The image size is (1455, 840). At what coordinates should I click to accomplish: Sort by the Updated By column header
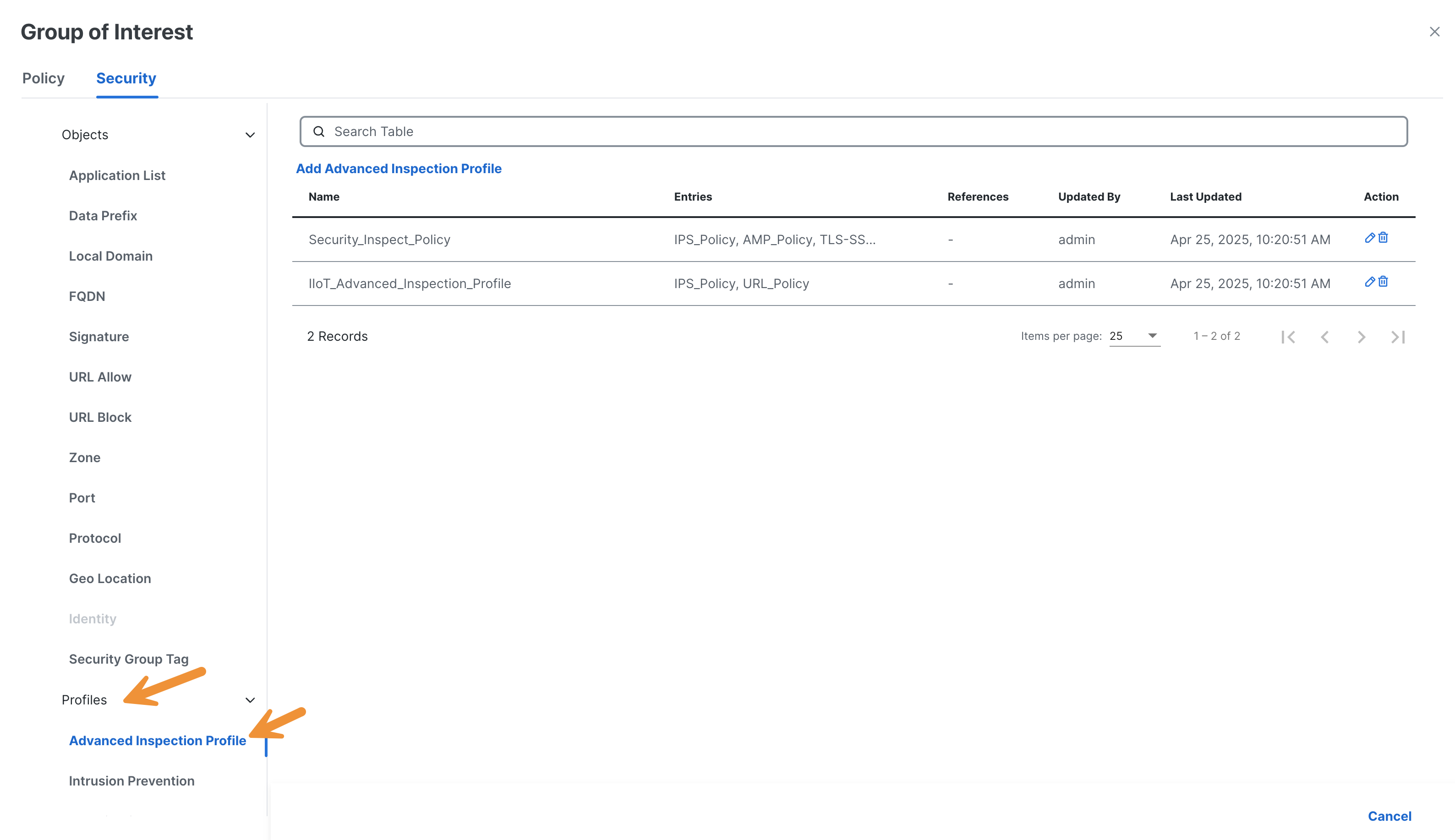click(x=1089, y=197)
